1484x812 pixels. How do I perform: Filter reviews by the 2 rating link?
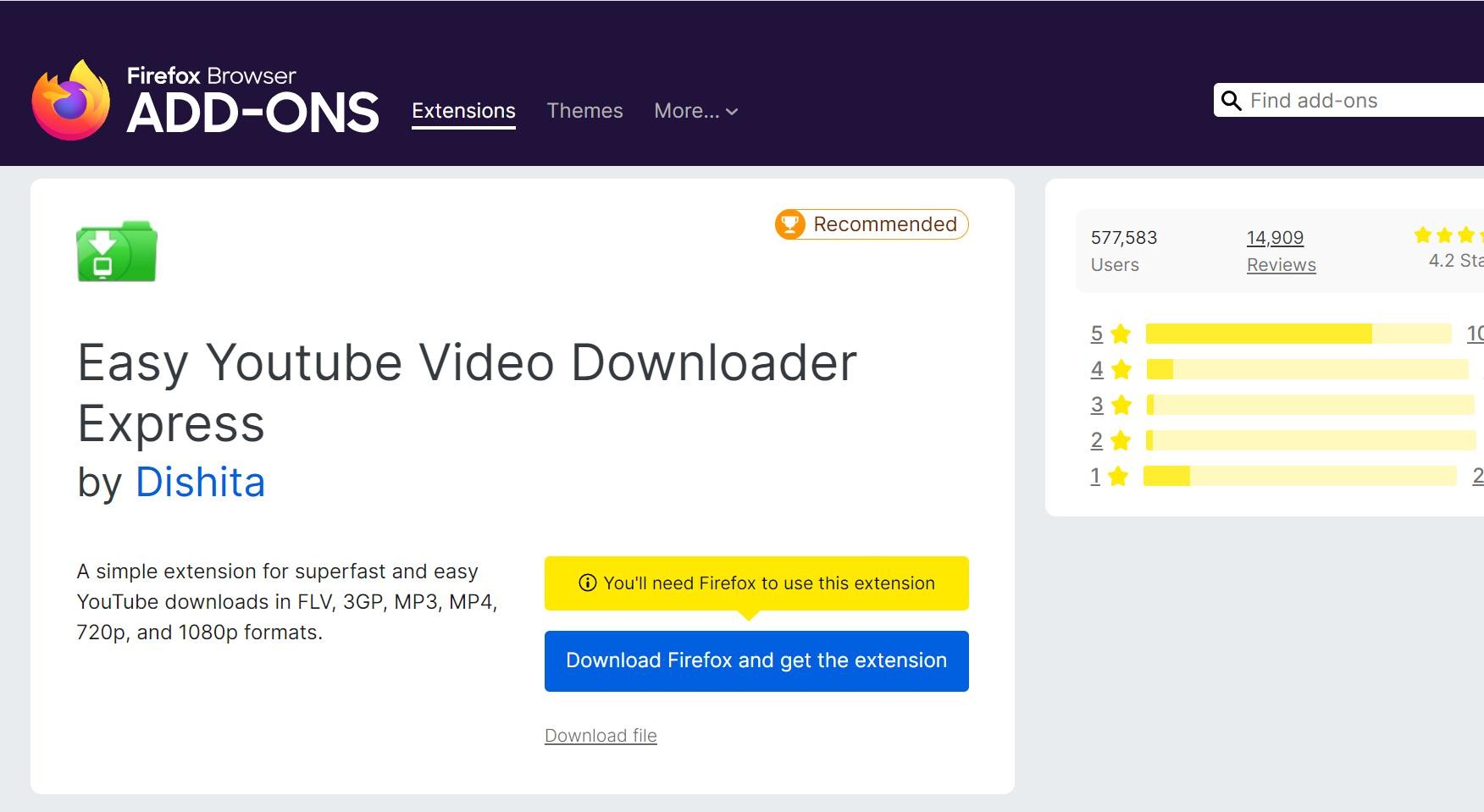pyautogui.click(x=1096, y=440)
